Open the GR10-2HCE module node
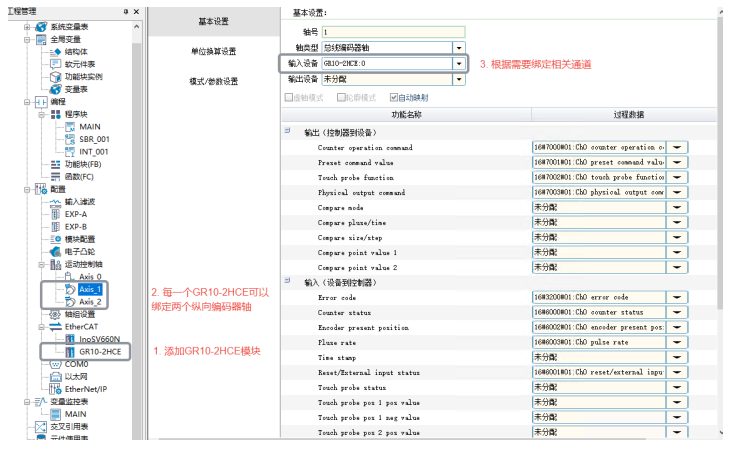The image size is (729, 451). [100, 352]
